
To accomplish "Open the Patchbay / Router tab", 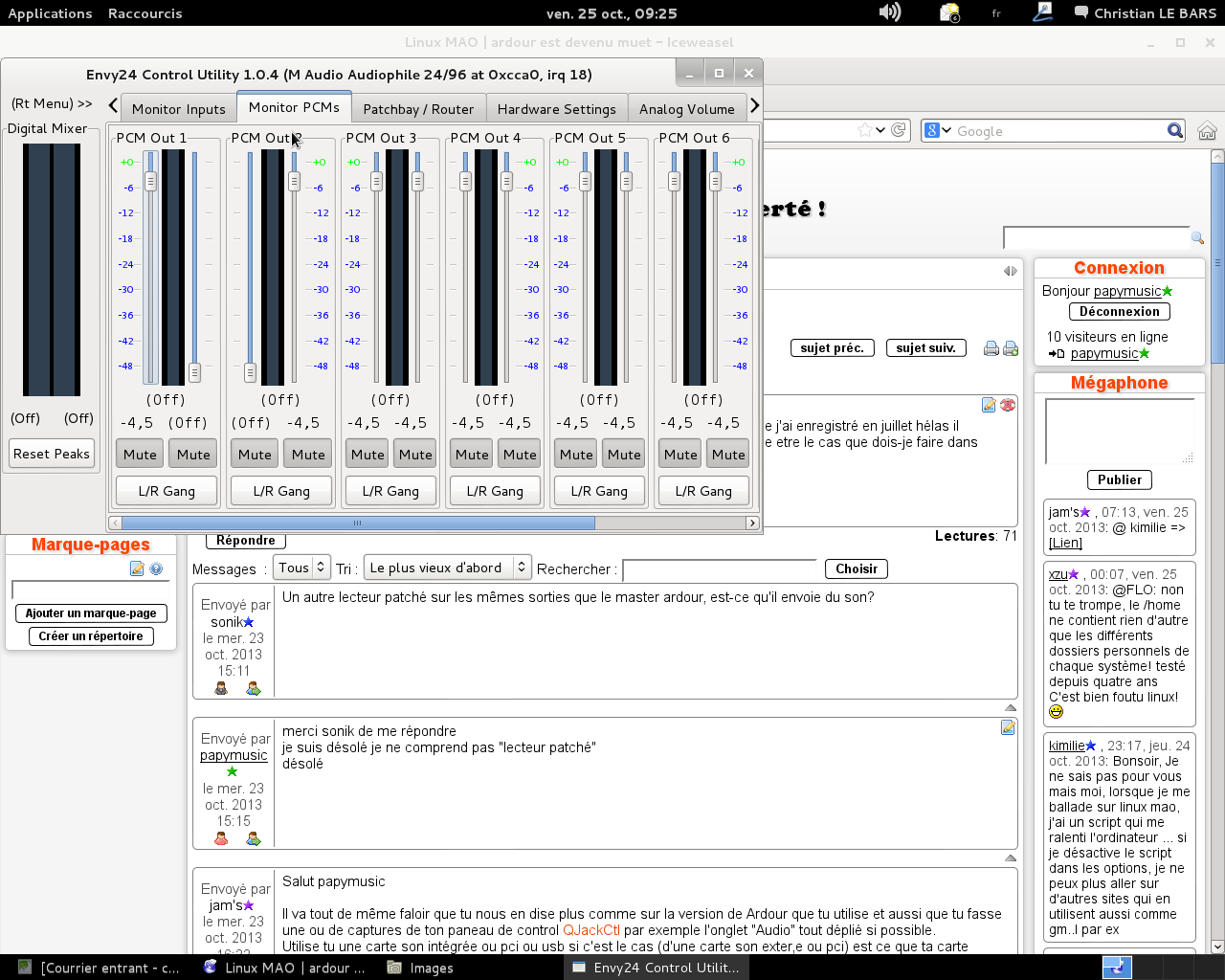I will [418, 109].
